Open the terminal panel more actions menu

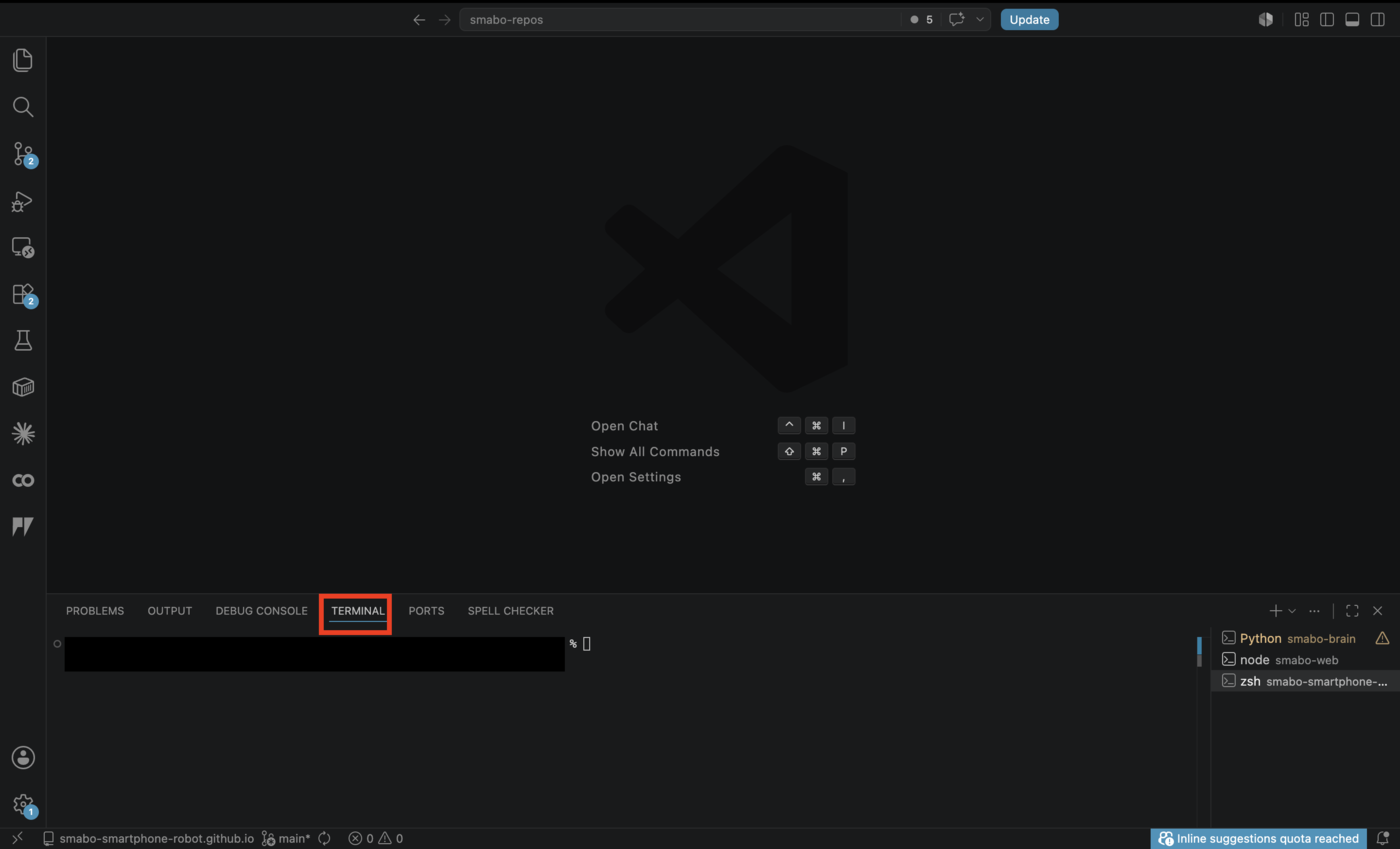tap(1314, 610)
